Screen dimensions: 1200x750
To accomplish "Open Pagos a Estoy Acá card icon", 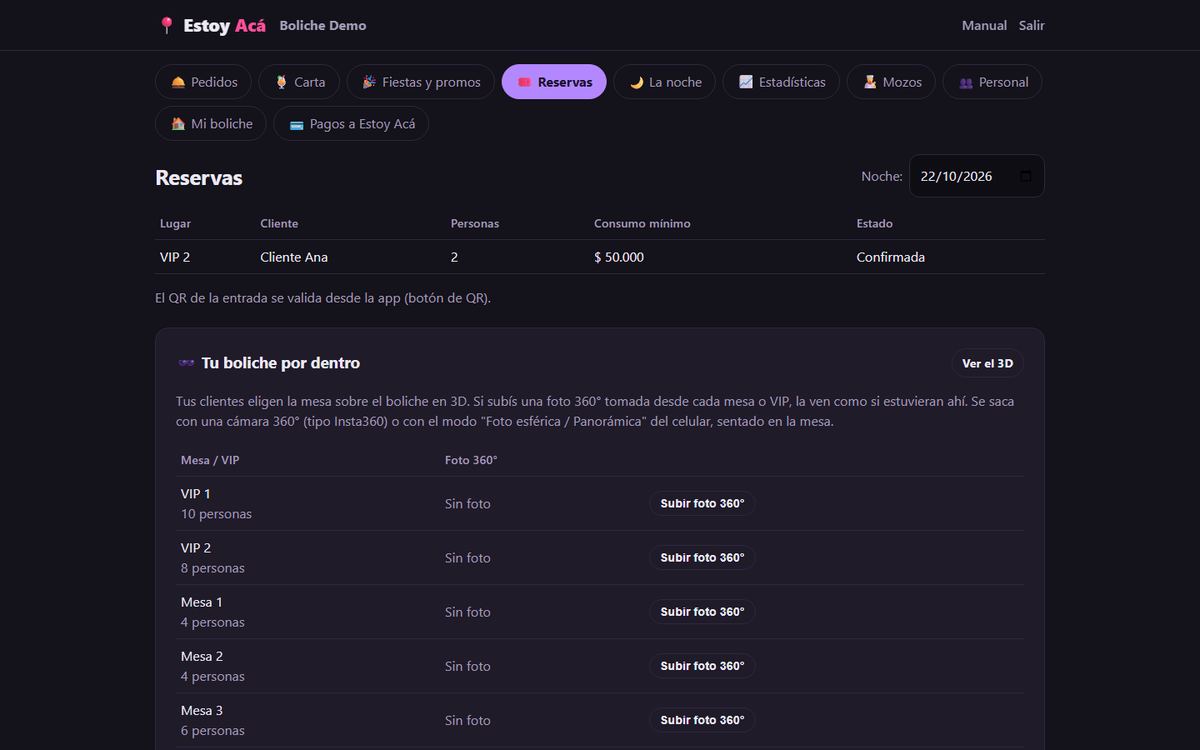I will pyautogui.click(x=297, y=124).
